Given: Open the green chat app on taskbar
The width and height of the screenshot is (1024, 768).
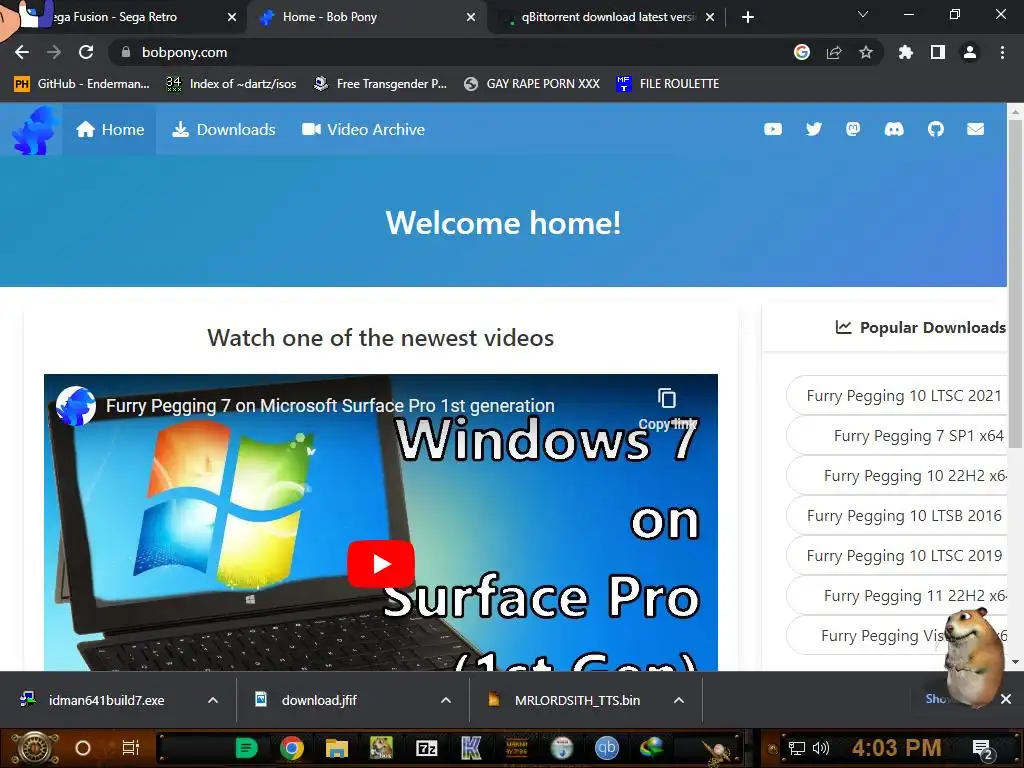Looking at the screenshot, I should pos(247,748).
